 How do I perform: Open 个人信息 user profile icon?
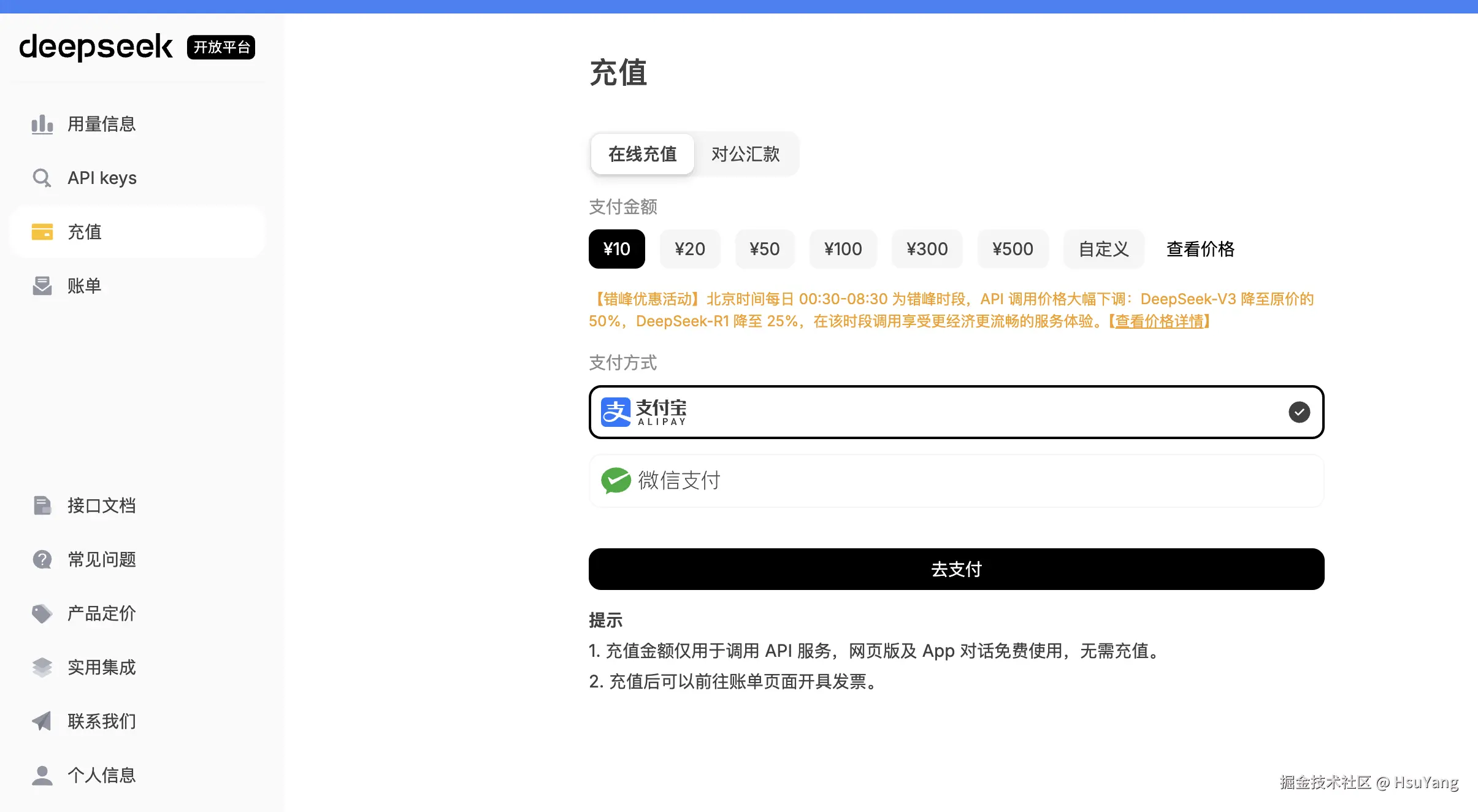coord(42,775)
